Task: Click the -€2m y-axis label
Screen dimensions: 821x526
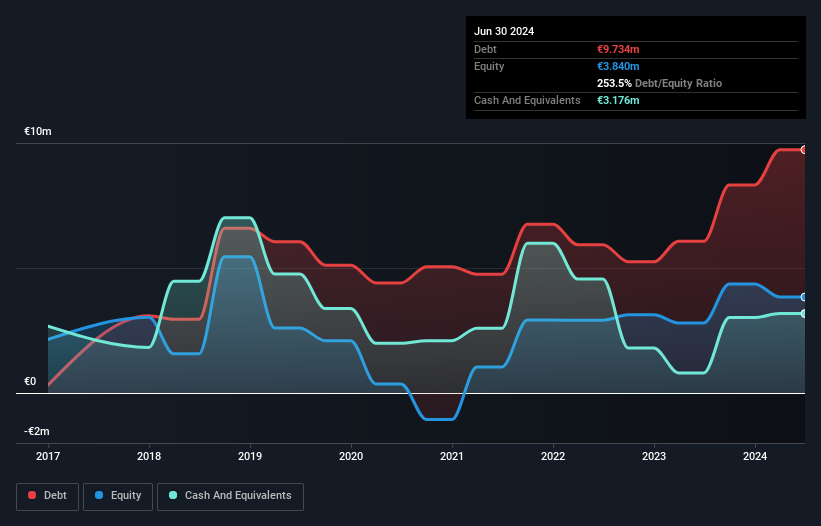Action: click(x=37, y=431)
